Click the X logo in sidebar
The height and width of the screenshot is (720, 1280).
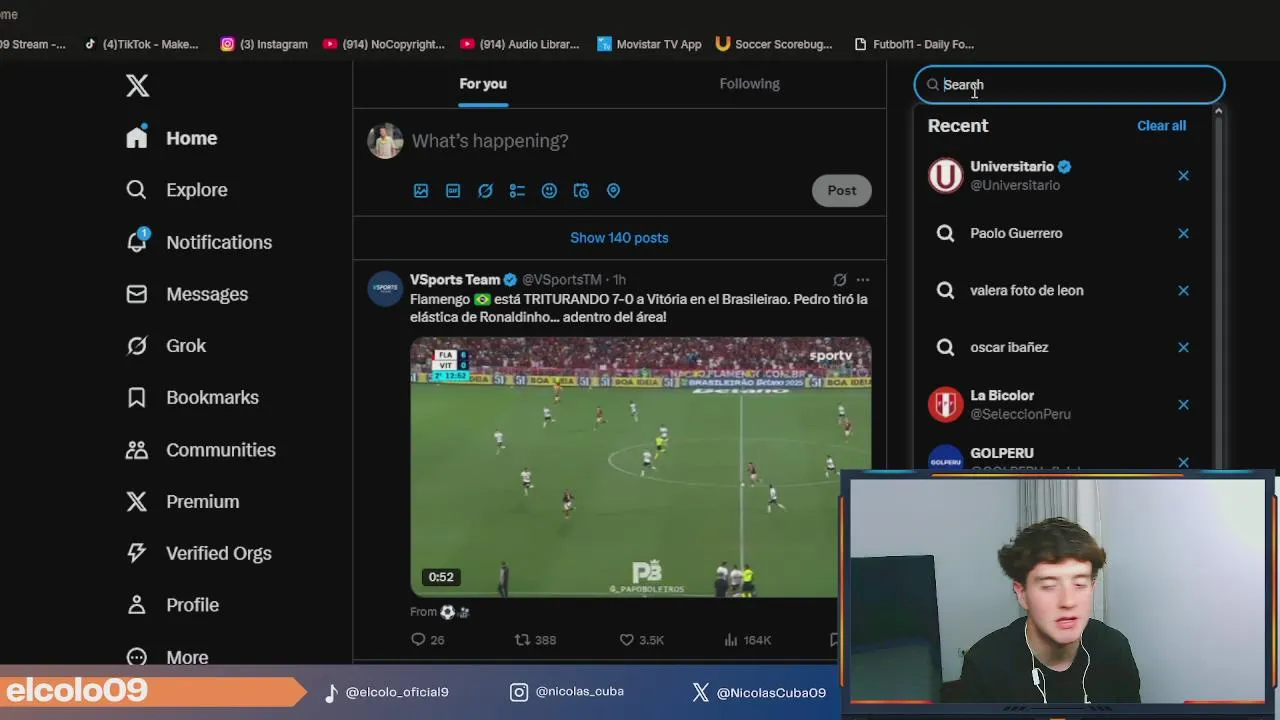click(138, 86)
